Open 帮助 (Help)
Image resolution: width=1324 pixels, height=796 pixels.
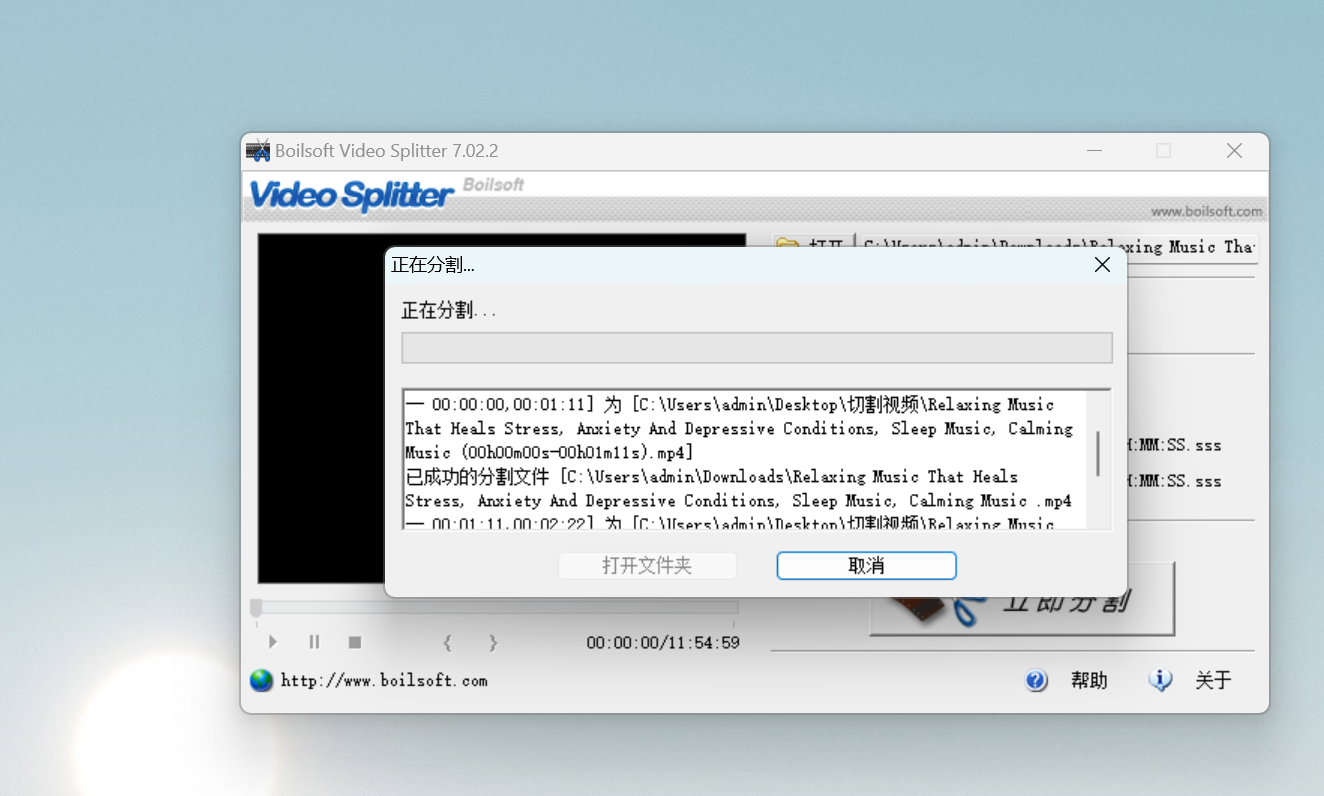1089,681
